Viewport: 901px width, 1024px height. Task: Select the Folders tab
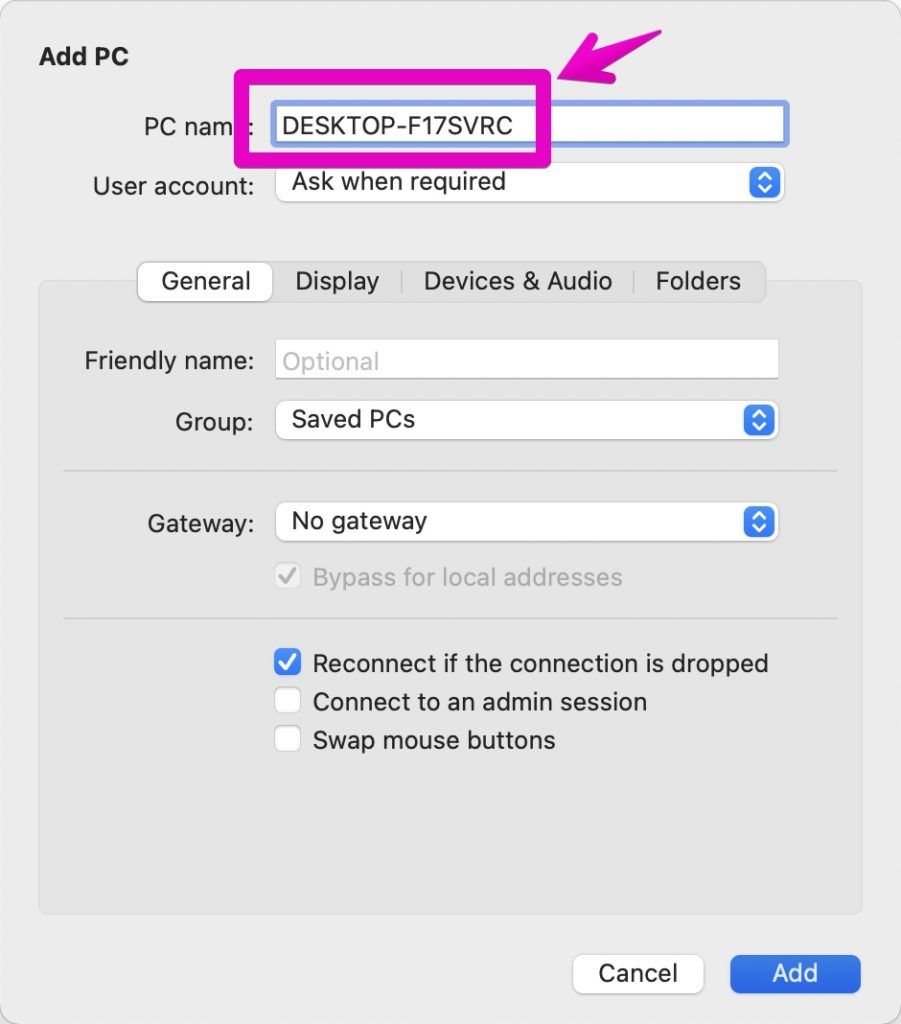pyautogui.click(x=698, y=281)
